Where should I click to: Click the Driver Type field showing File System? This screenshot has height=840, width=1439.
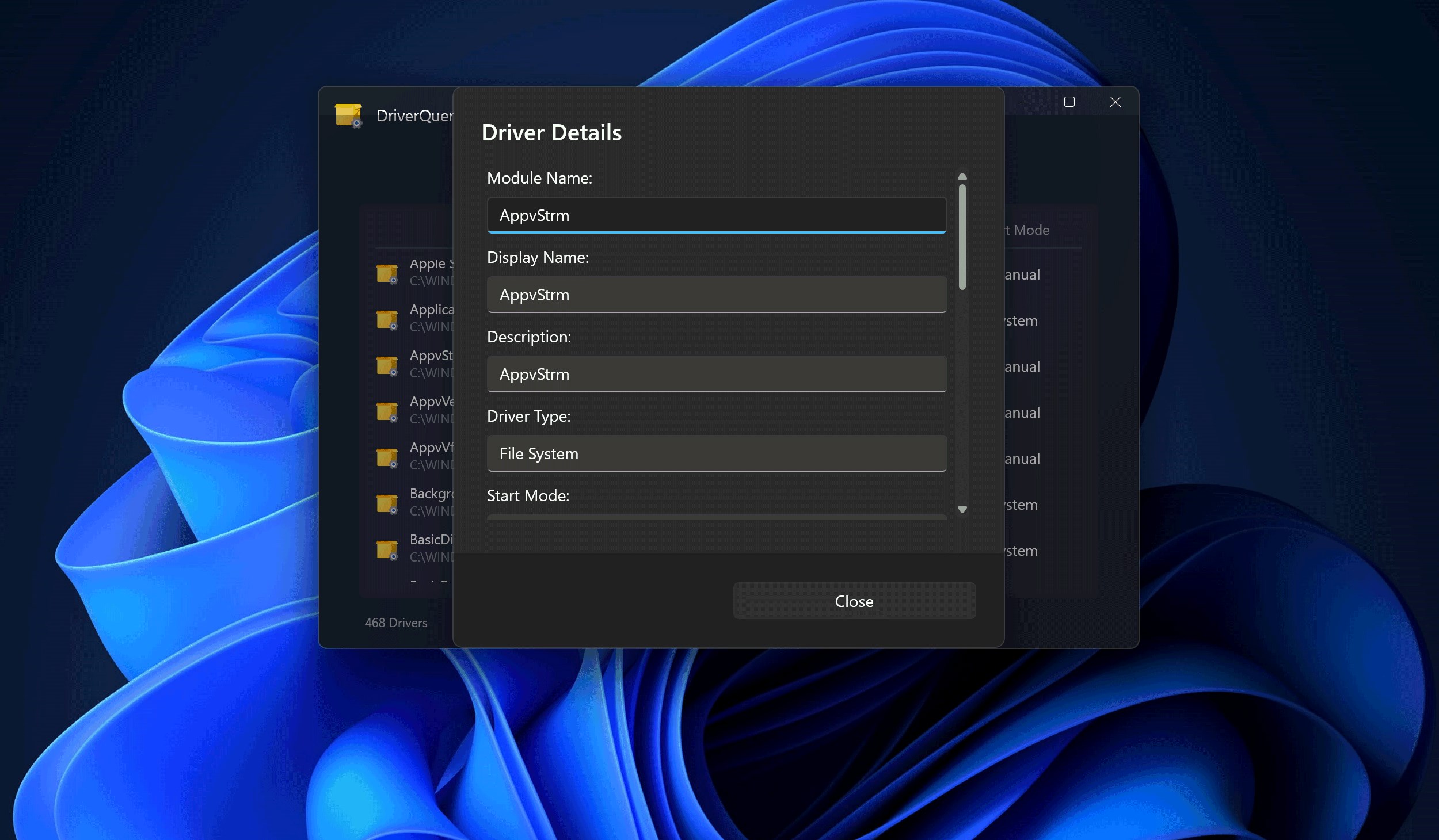coord(717,453)
